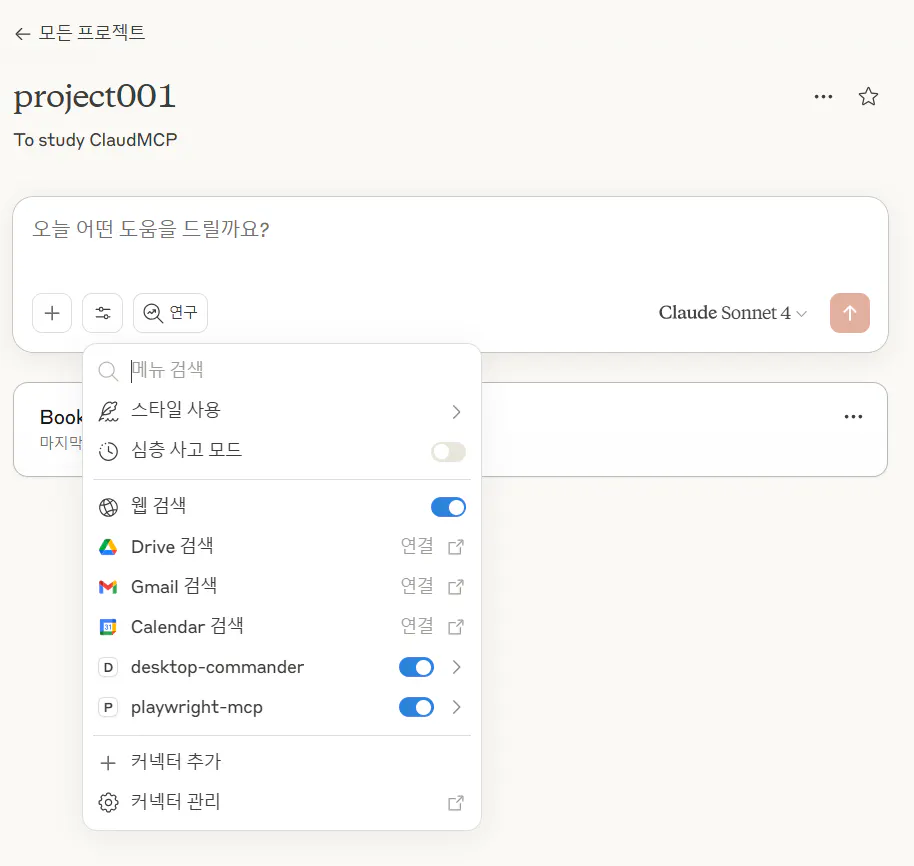Select the Drive 검색 menu item
914x866 pixels.
282,547
